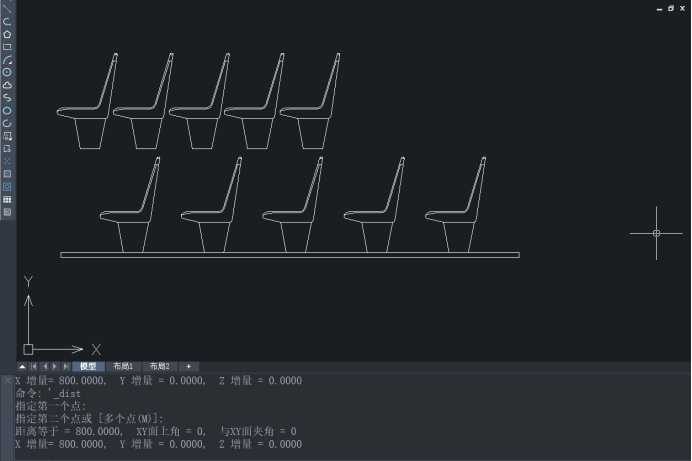Click the Table tool icon
The height and width of the screenshot is (461, 692).
(x=7, y=199)
